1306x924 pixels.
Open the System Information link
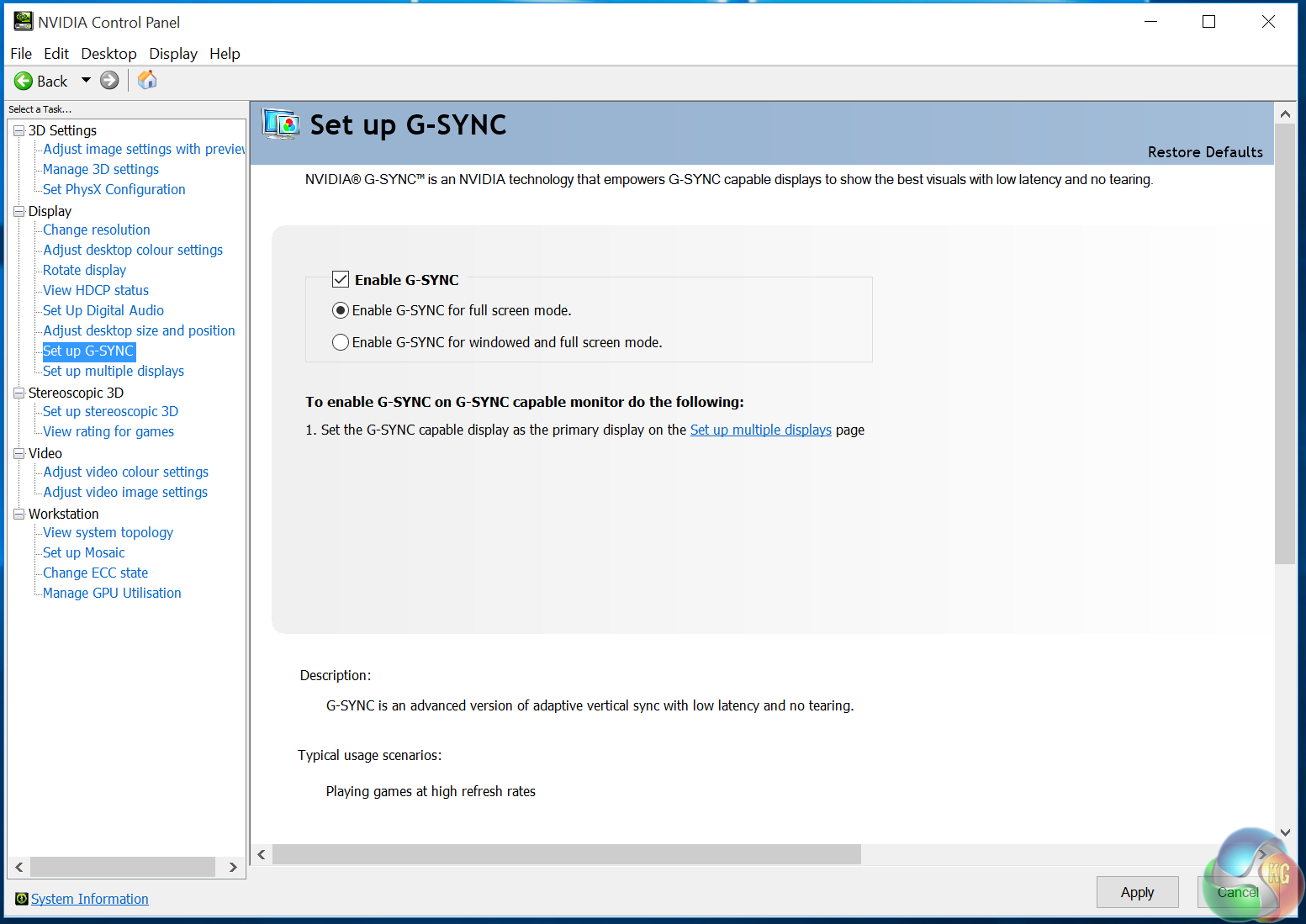(x=90, y=899)
